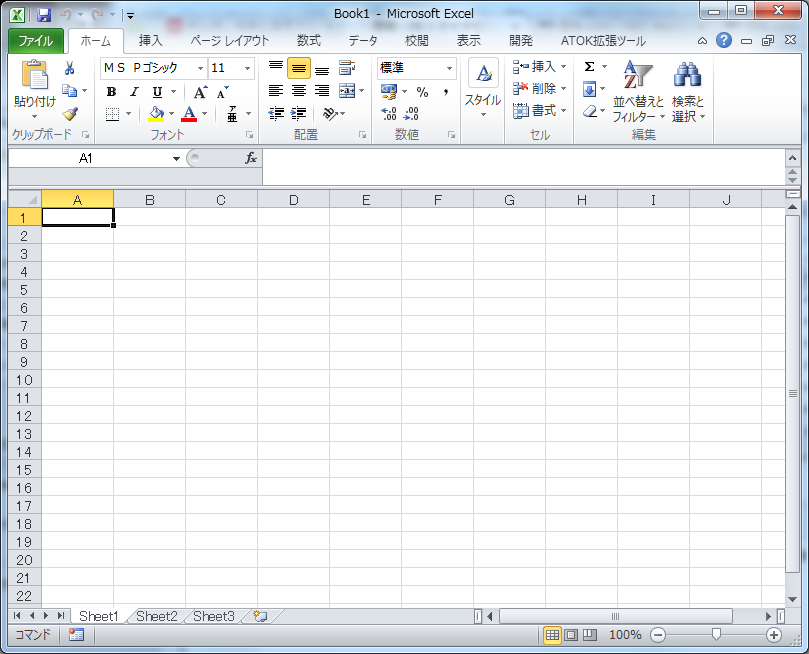Switch to Page Break Preview in status bar
This screenshot has width=809, height=654.
point(589,635)
